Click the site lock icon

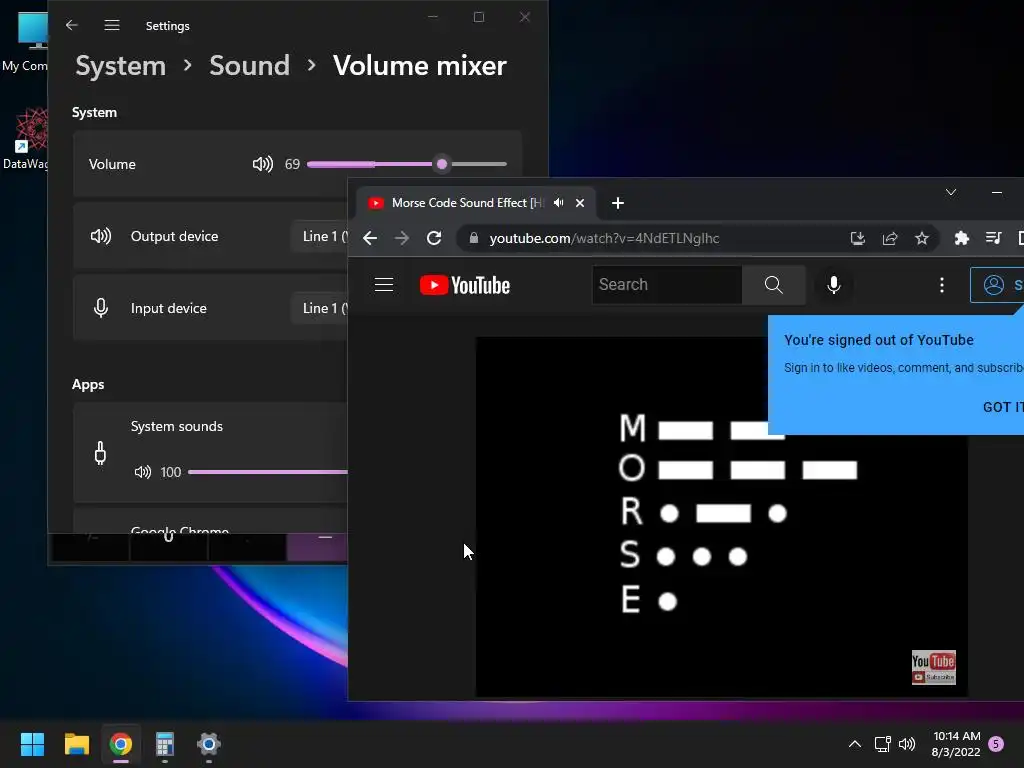coord(473,238)
